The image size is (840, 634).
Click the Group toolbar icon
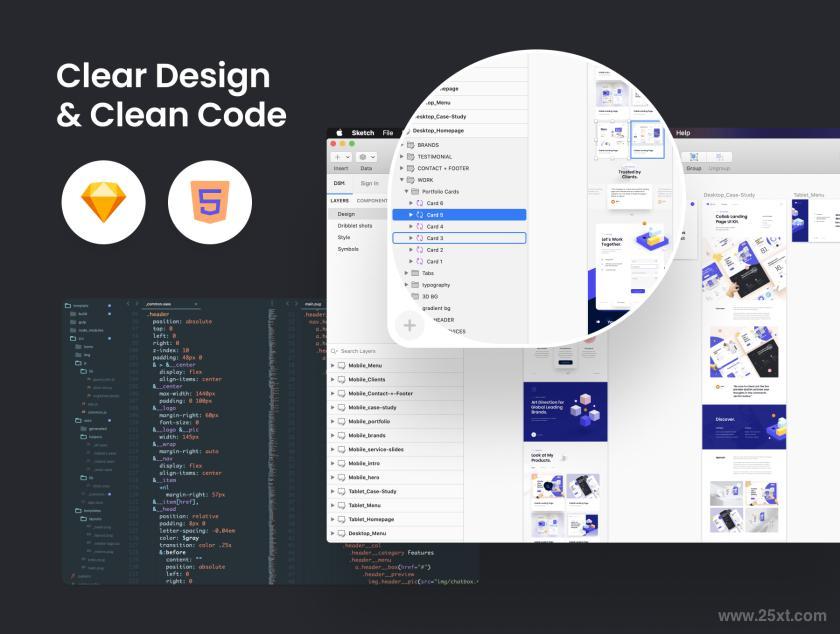click(694, 156)
